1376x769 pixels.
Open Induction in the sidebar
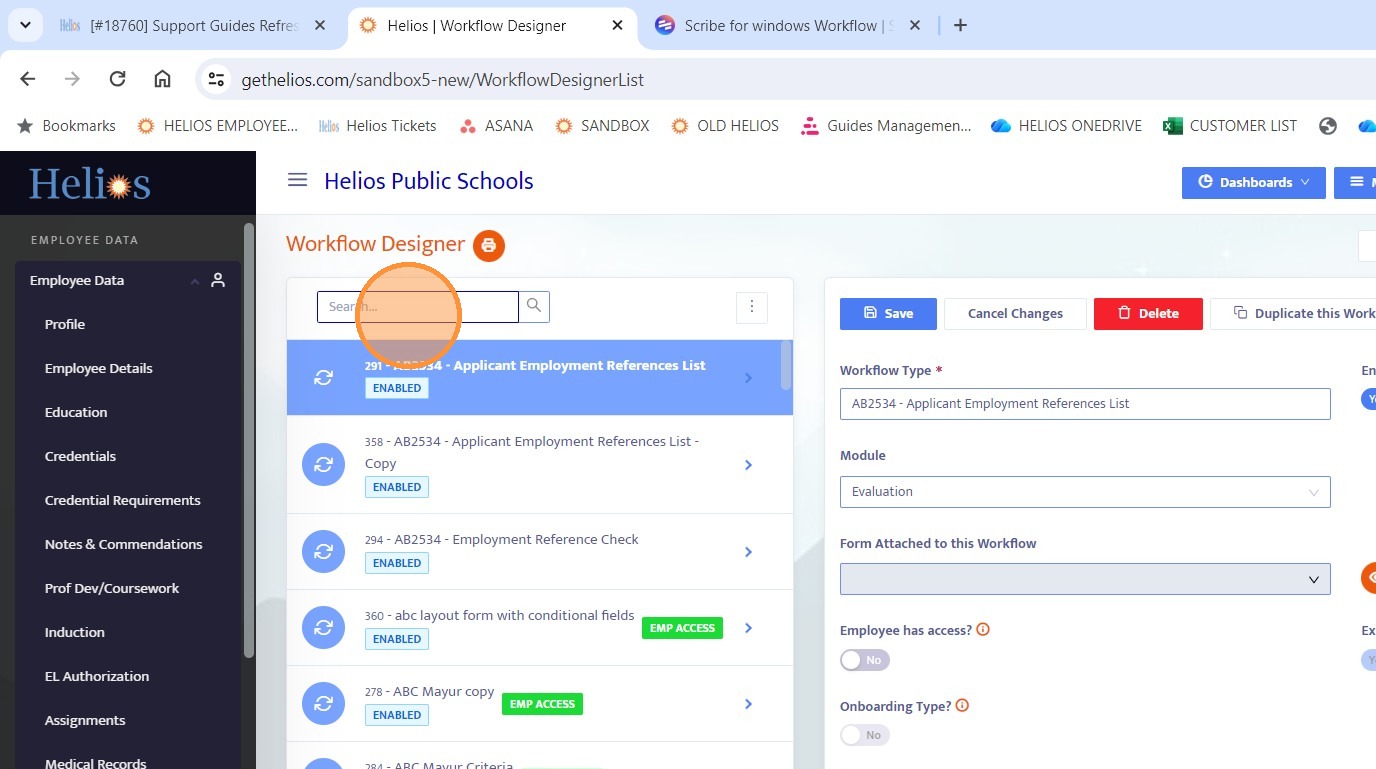coord(75,632)
